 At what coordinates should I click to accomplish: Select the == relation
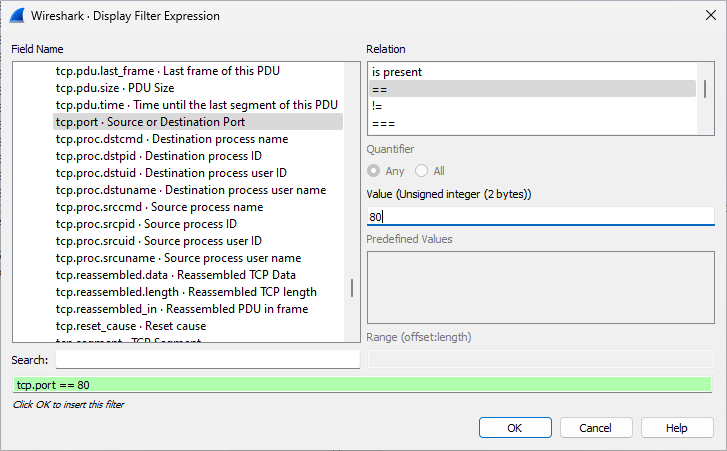(x=533, y=89)
